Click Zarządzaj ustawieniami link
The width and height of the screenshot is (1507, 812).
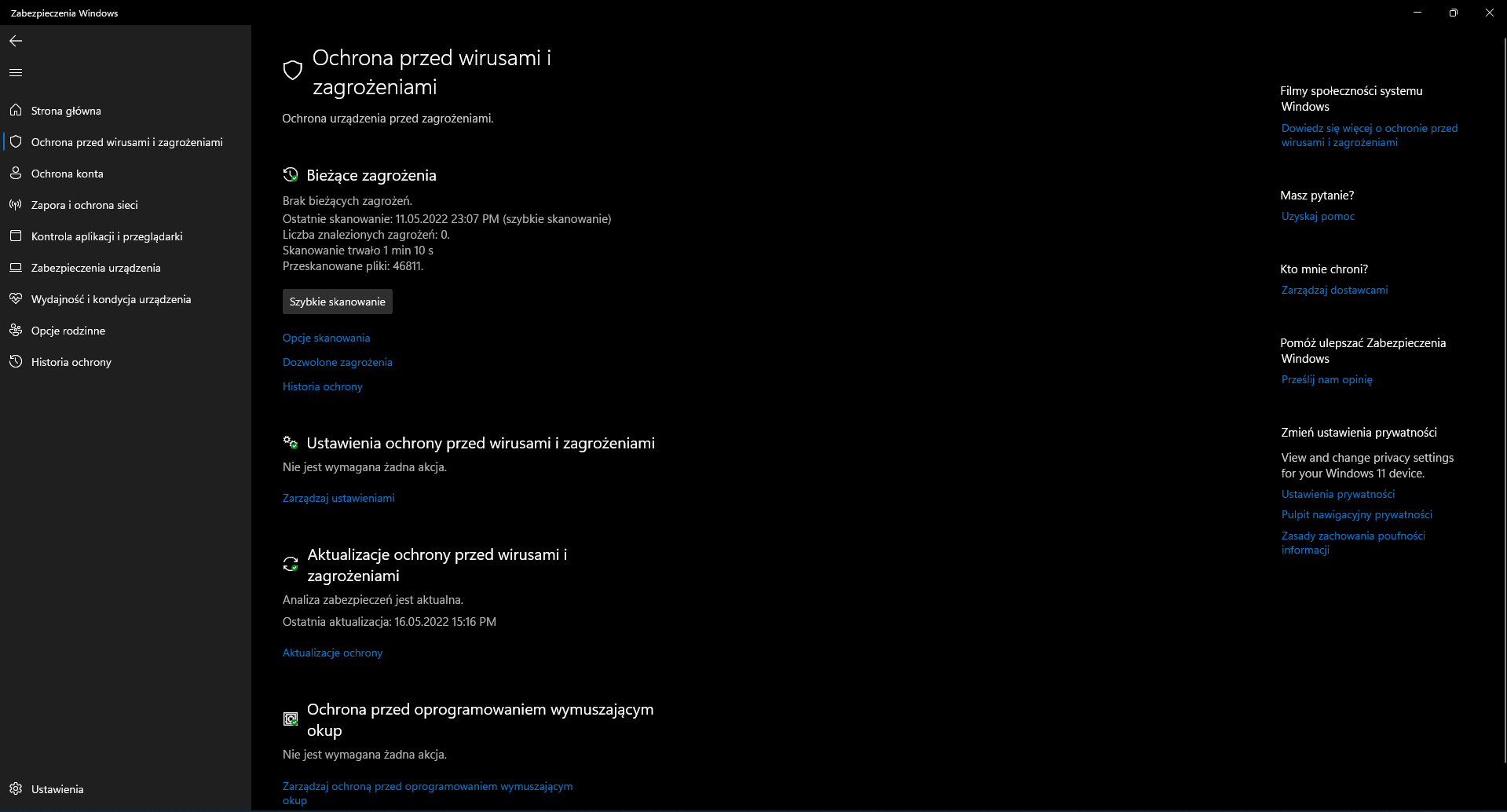pyautogui.click(x=338, y=498)
